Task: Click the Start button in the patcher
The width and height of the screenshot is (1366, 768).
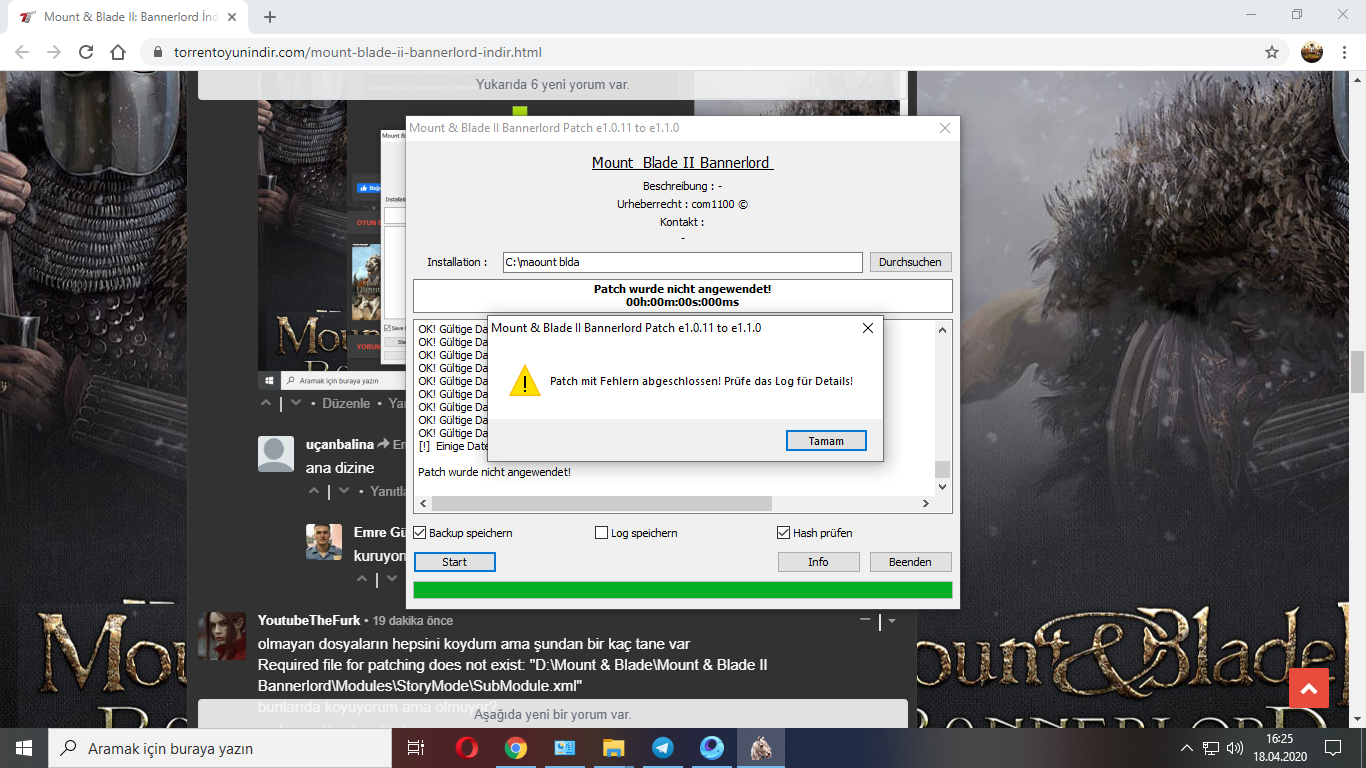Action: (x=455, y=562)
